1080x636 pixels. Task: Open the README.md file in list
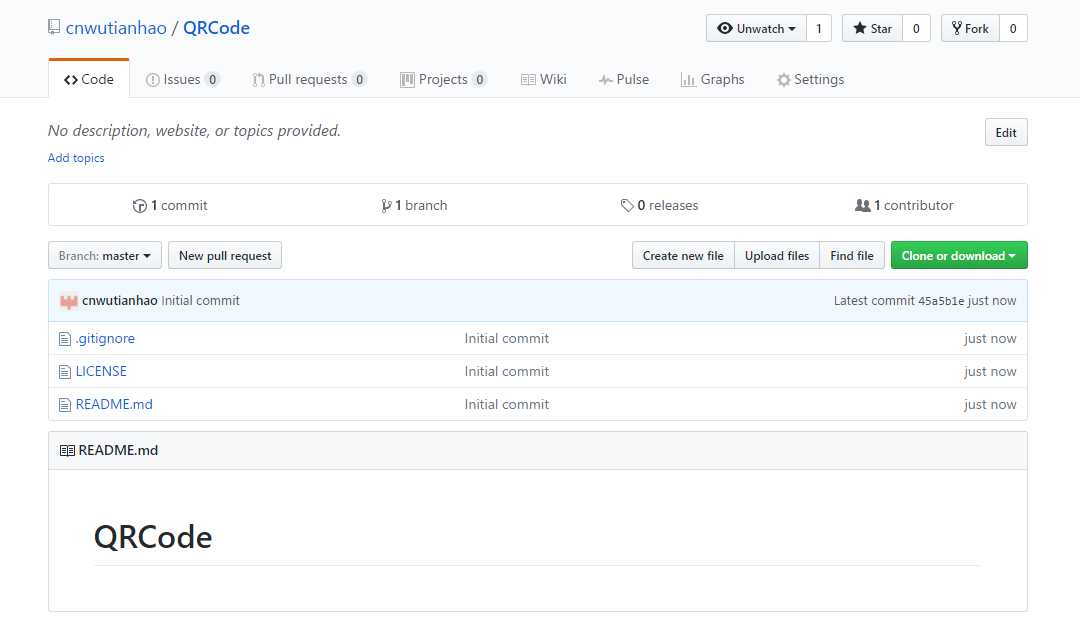114,404
